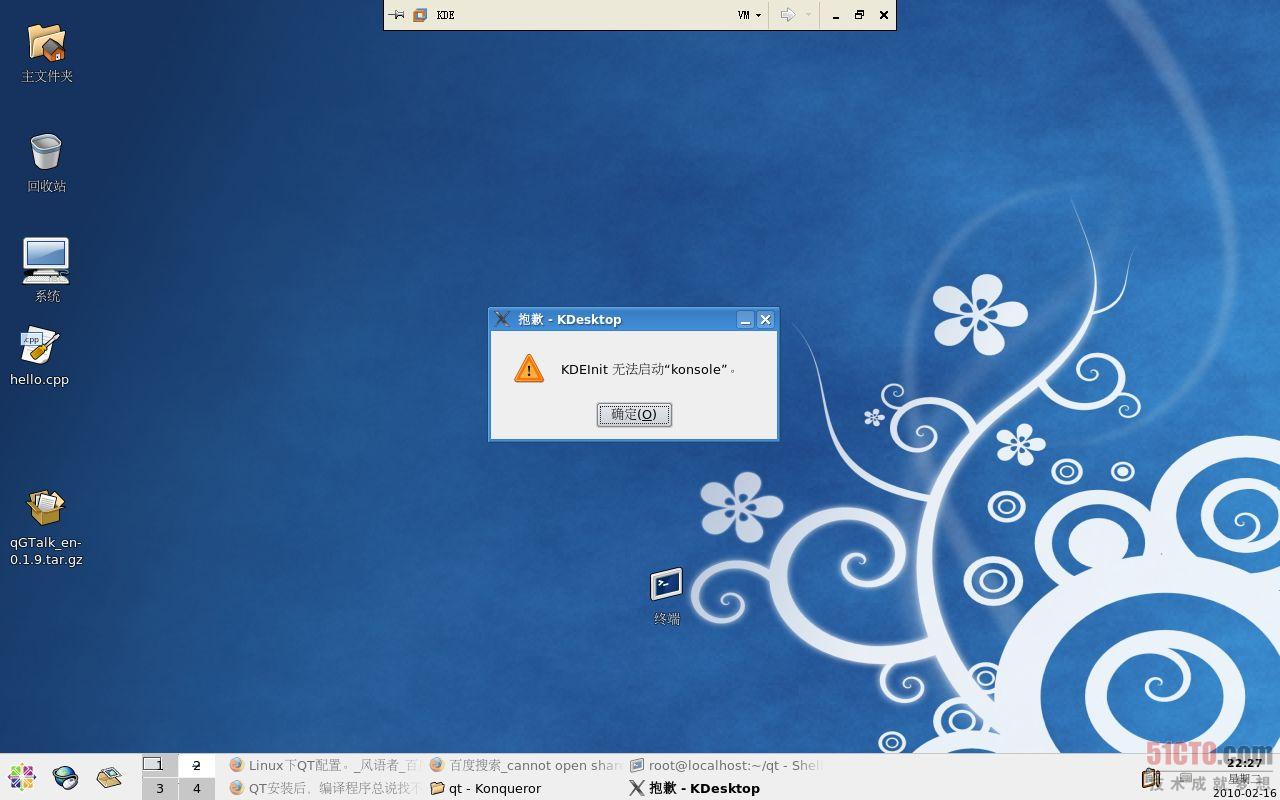Switch to virtual desktop 1 in the pager
Viewport: 1280px width, 800px height.
coord(159,765)
